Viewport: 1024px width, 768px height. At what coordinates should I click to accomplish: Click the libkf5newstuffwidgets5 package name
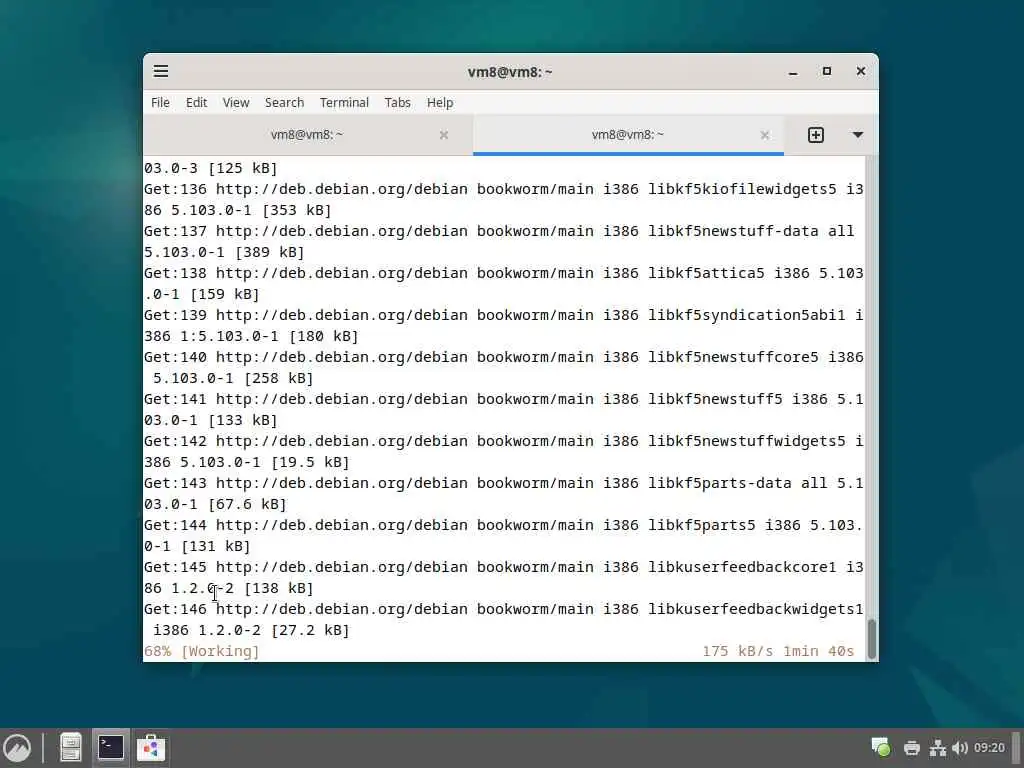(746, 441)
